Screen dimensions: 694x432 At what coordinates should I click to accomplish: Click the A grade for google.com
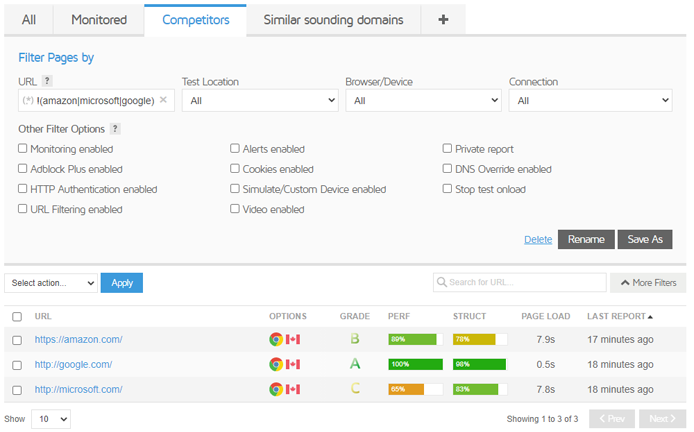click(355, 364)
